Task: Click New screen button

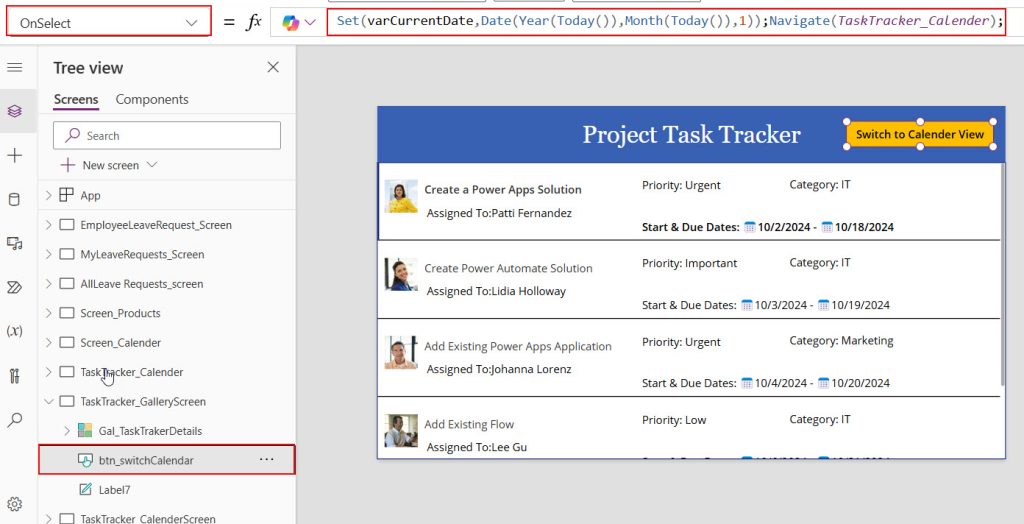Action: (x=109, y=165)
